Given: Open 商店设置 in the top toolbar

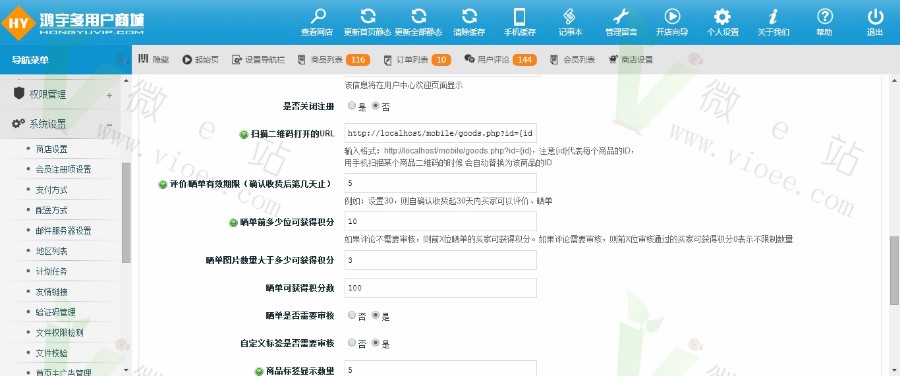Looking at the screenshot, I should [630, 60].
